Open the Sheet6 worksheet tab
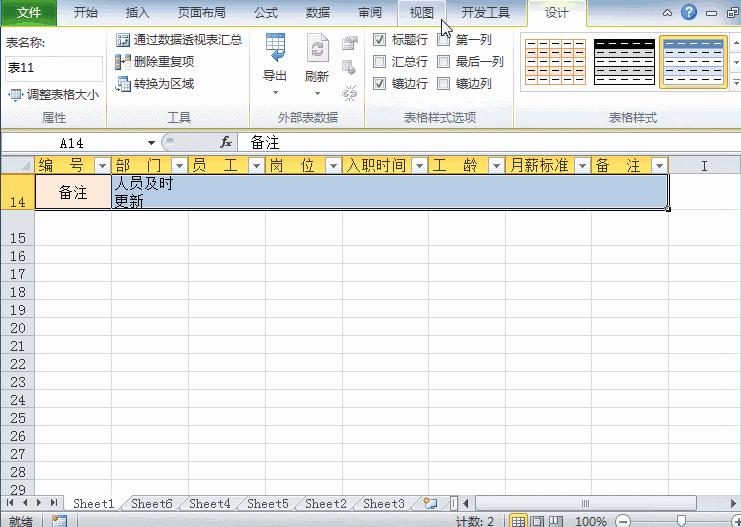 pyautogui.click(x=152, y=504)
